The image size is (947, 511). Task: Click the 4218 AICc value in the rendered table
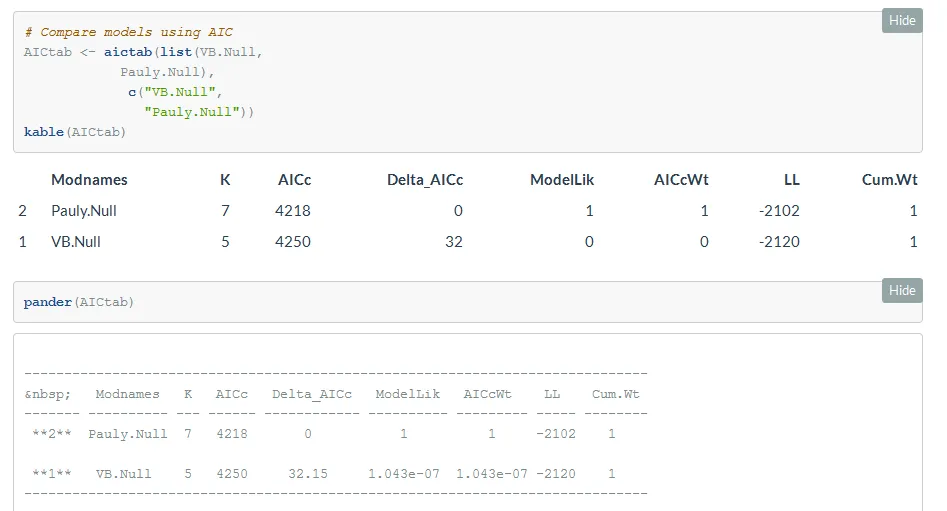coord(294,211)
